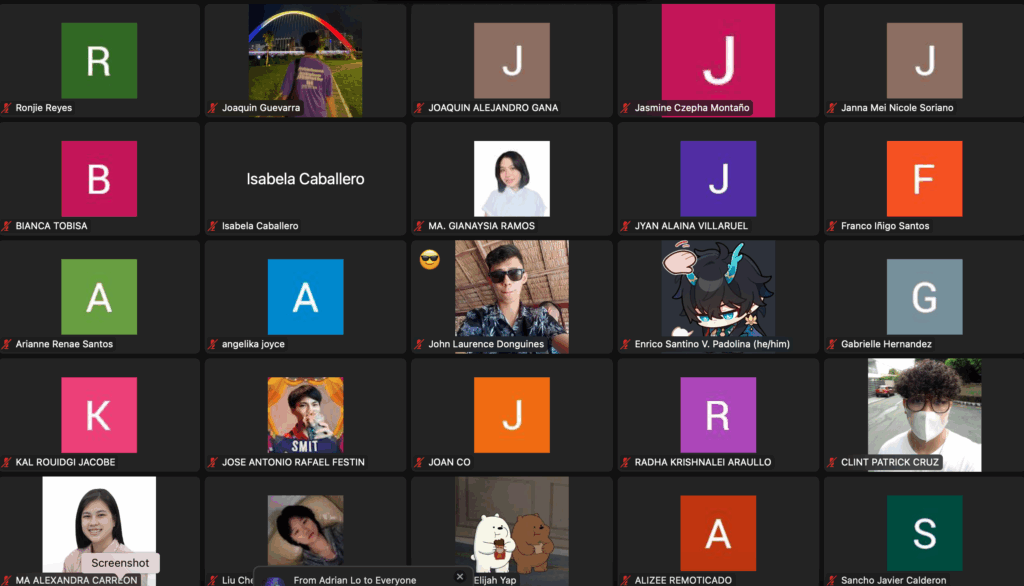Click CLINT PATRICK CRUZ's profile photo
This screenshot has height=586, width=1024.
click(x=924, y=414)
